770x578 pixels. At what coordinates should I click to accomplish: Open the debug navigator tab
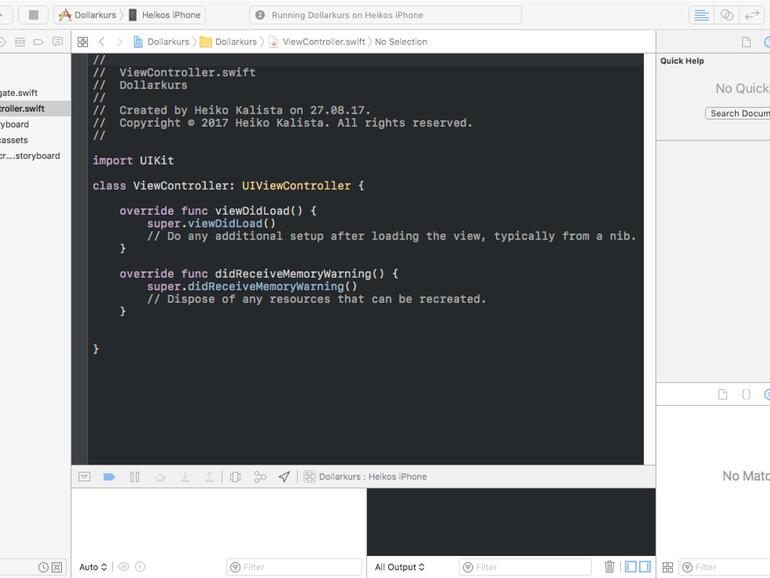(x=20, y=42)
